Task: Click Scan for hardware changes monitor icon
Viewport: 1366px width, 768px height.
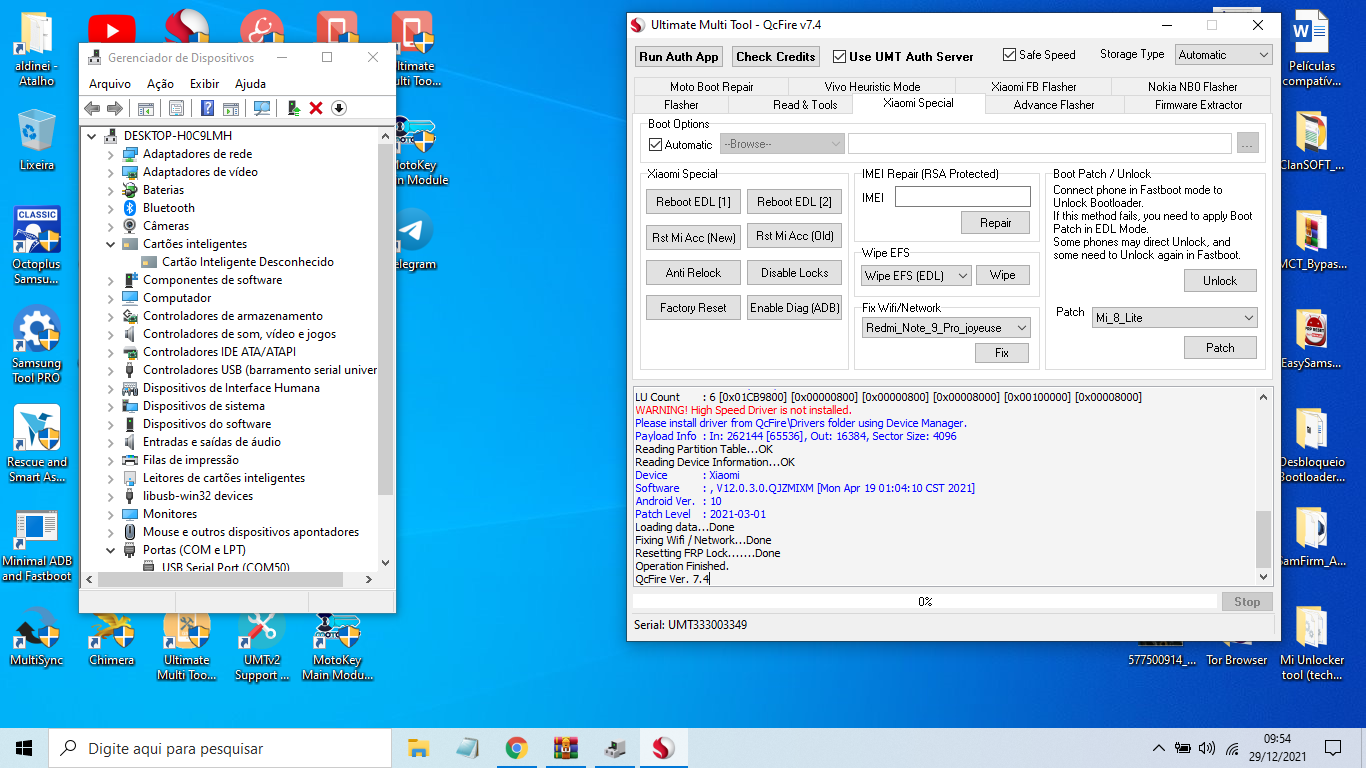Action: [x=262, y=108]
